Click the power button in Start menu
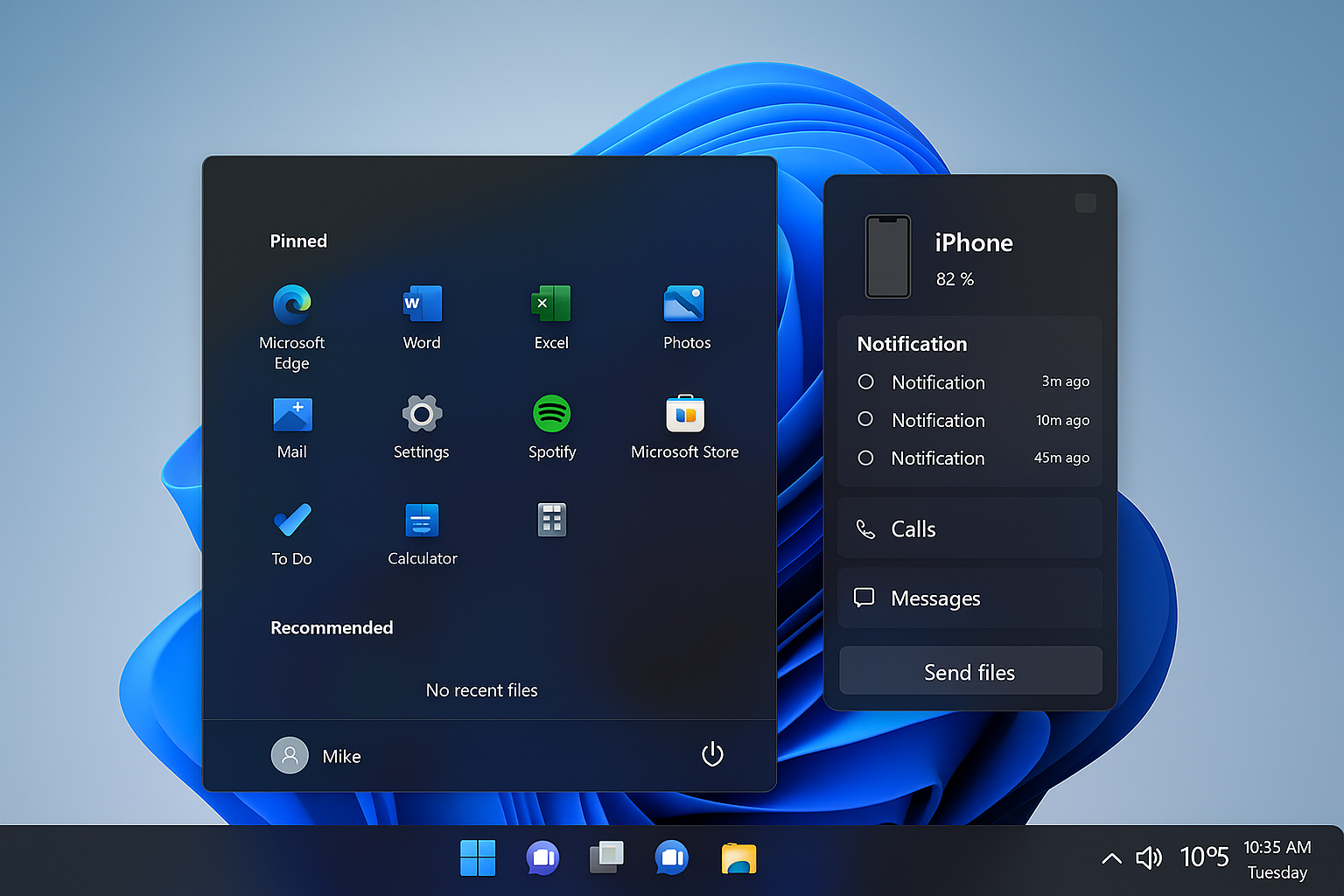Screen dimensions: 1344x896 (712, 754)
